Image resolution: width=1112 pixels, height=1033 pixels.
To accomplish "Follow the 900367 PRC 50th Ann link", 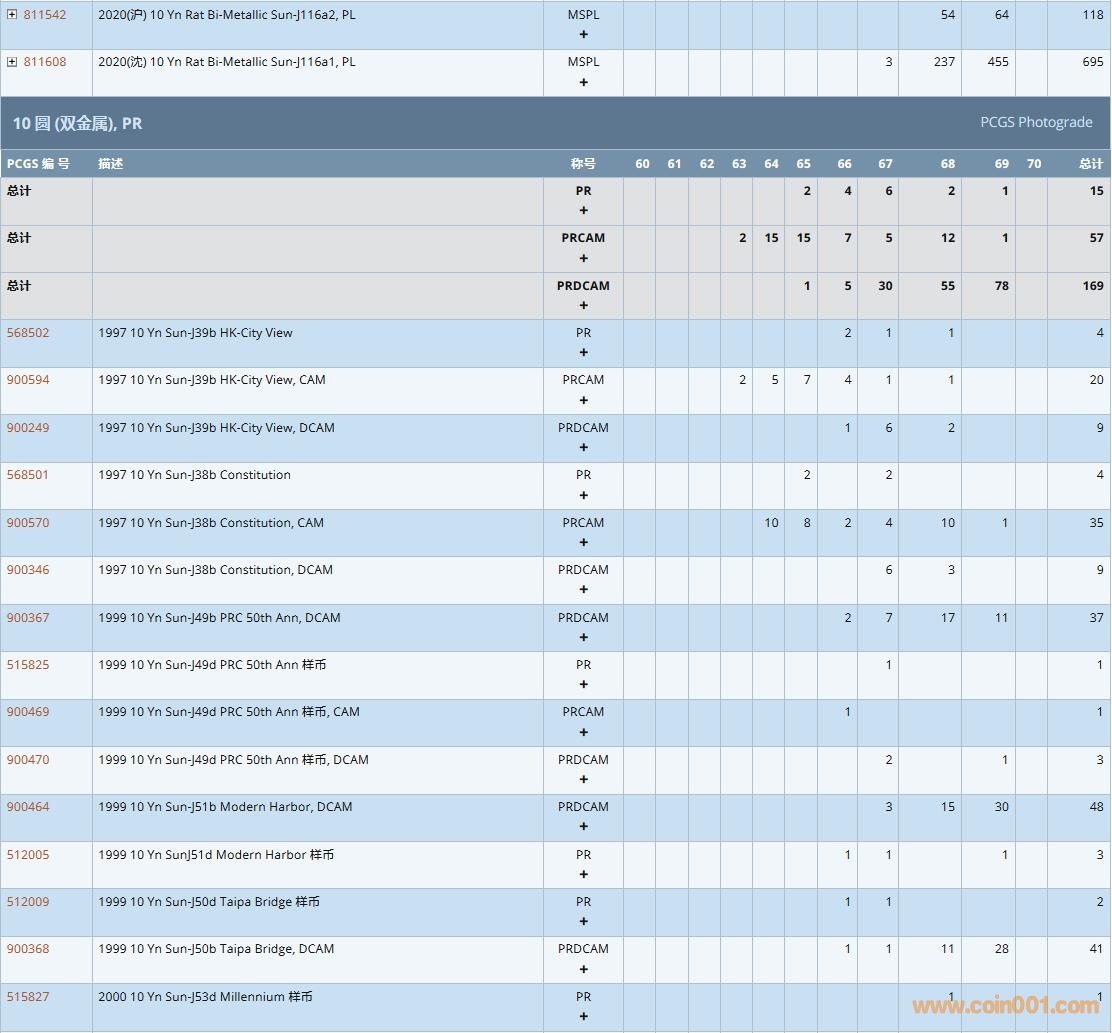I will click(x=28, y=618).
